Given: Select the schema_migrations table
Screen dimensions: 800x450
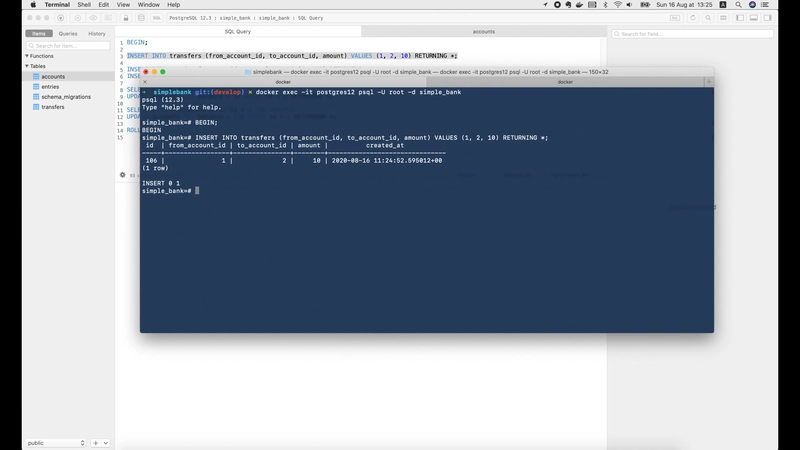Looking at the screenshot, I should (66, 97).
